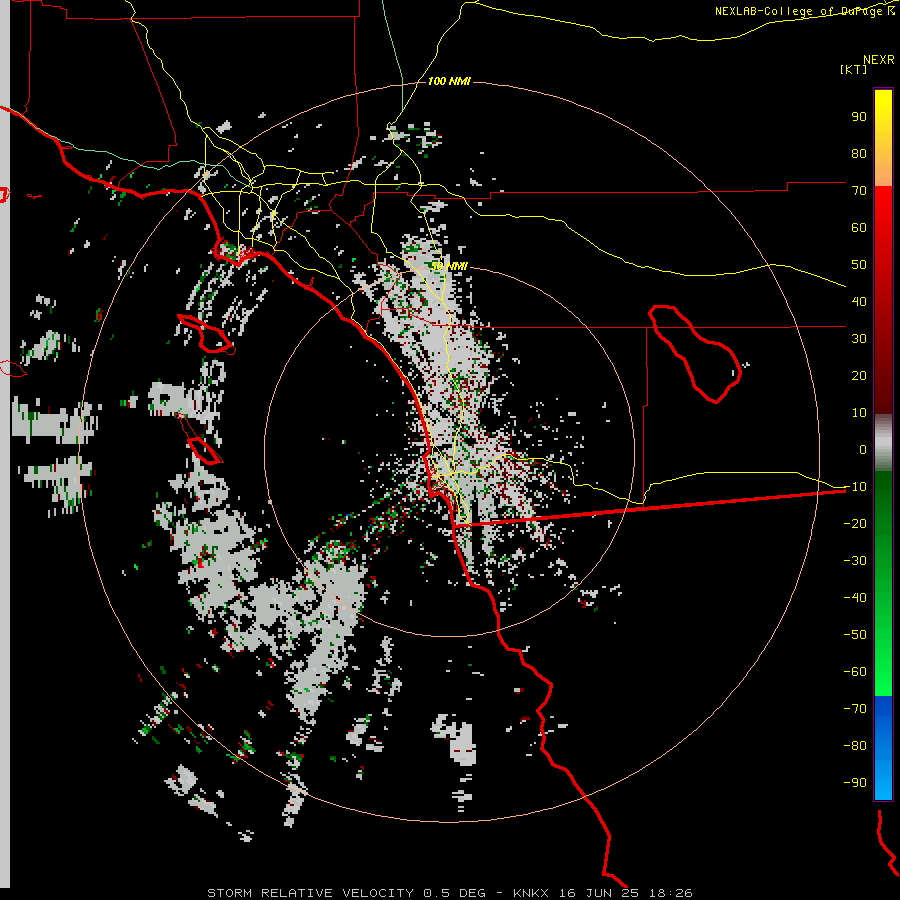This screenshot has height=900, width=900.
Task: Click the red-outlined lake east of the radar
Action: 695,353
